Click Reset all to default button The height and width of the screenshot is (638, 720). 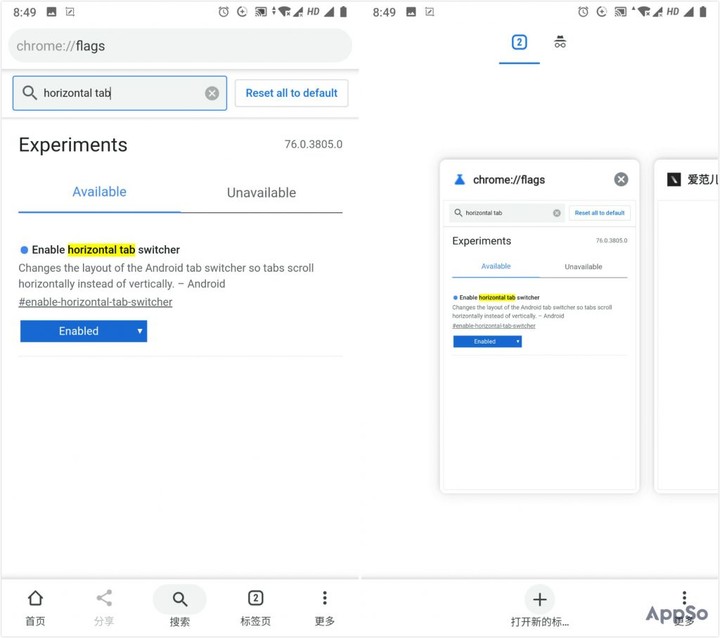click(291, 93)
